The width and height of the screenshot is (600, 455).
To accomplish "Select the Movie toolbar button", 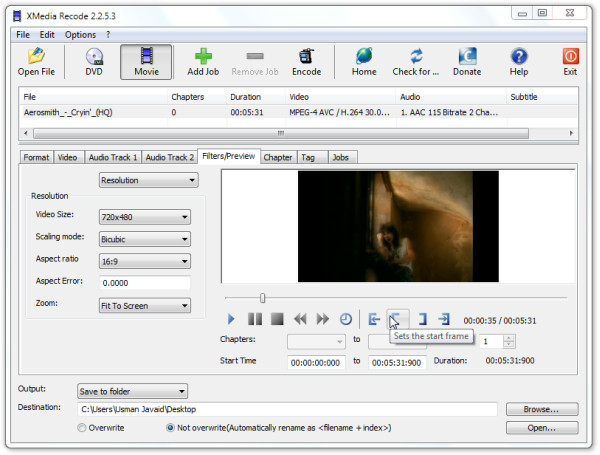I will [146, 62].
